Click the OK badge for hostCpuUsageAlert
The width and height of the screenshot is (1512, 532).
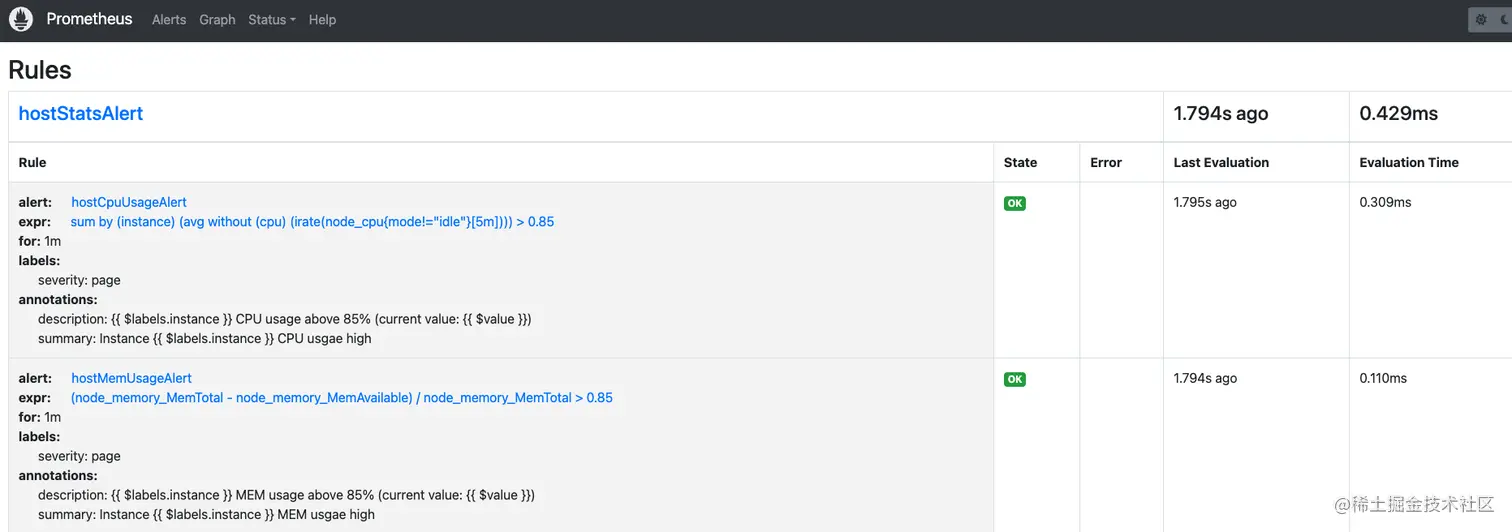[x=1015, y=203]
